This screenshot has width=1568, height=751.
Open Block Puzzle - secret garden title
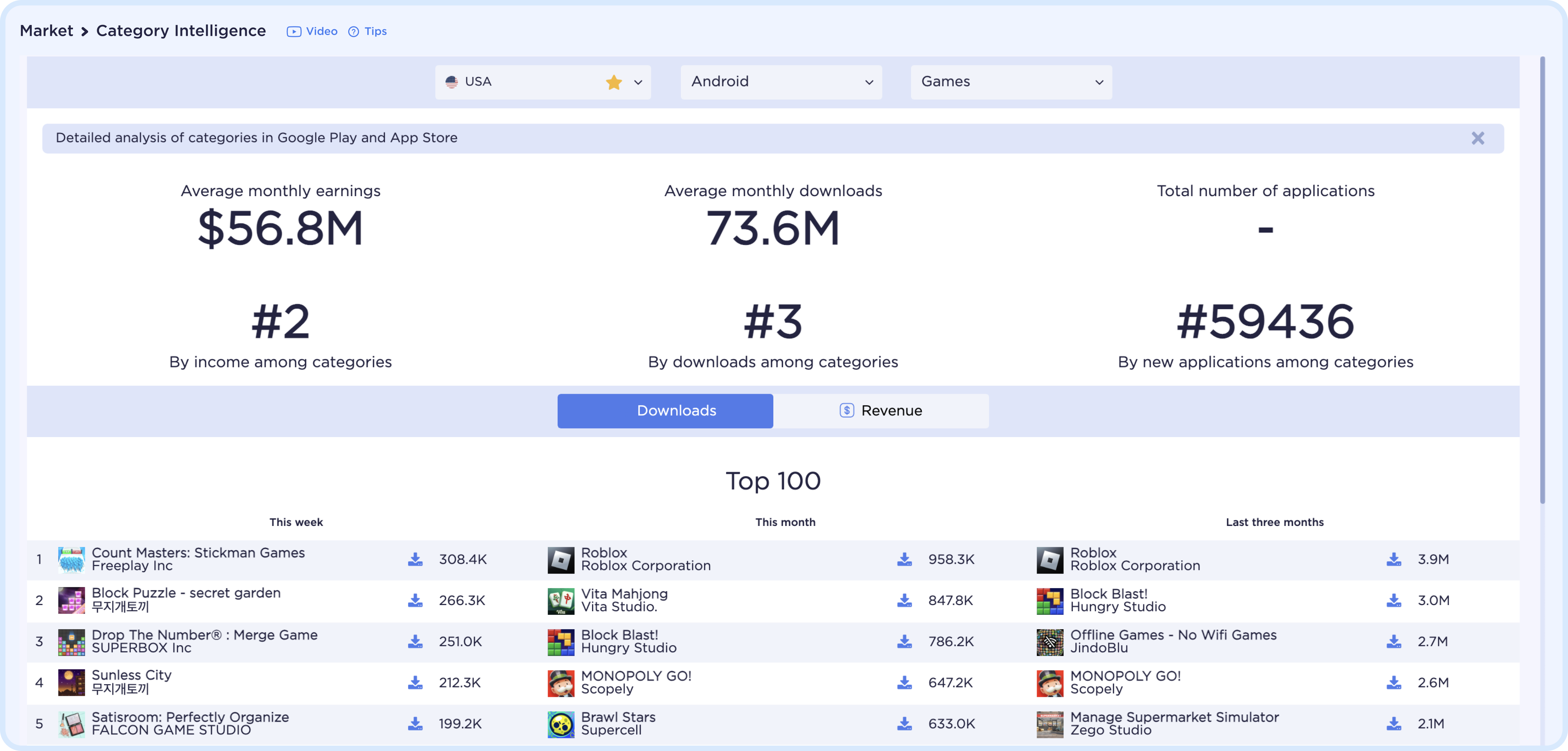pyautogui.click(x=186, y=593)
